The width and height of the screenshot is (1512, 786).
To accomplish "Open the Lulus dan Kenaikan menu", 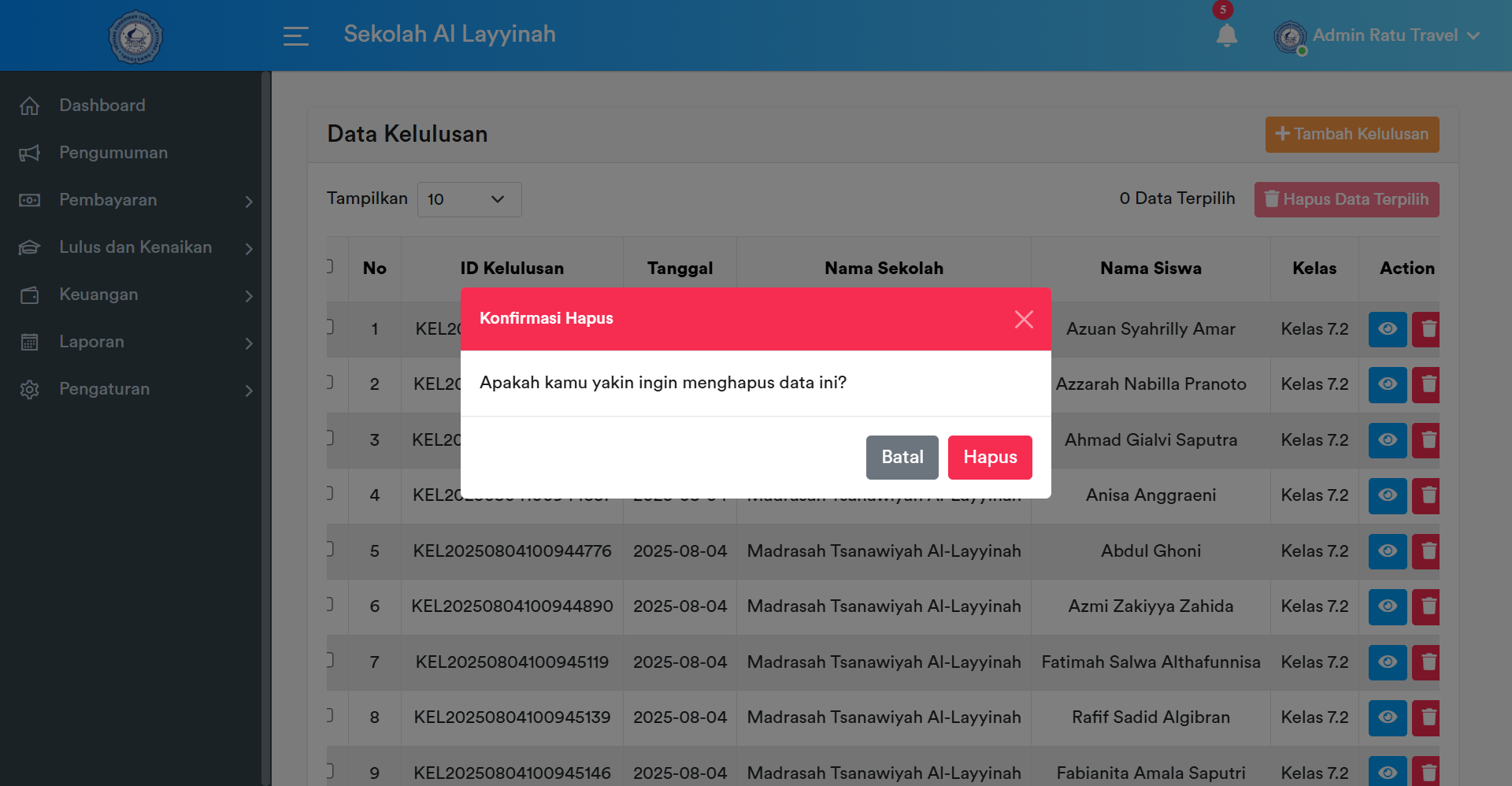I will tap(135, 247).
